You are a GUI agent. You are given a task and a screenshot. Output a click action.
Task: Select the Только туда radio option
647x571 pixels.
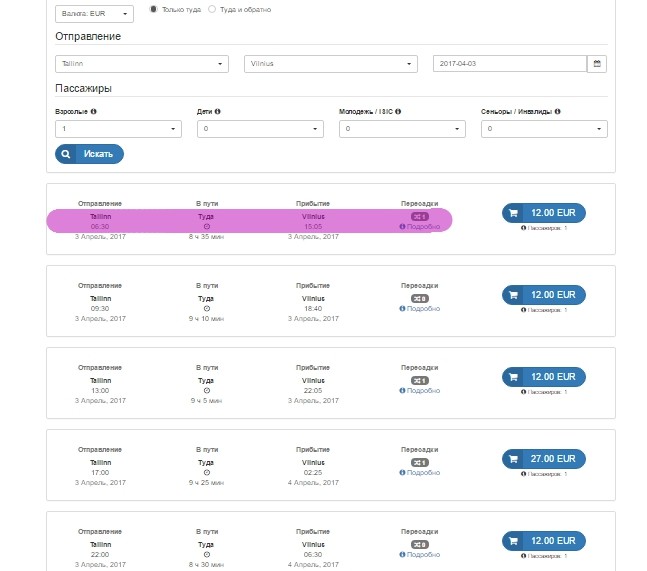[x=153, y=9]
